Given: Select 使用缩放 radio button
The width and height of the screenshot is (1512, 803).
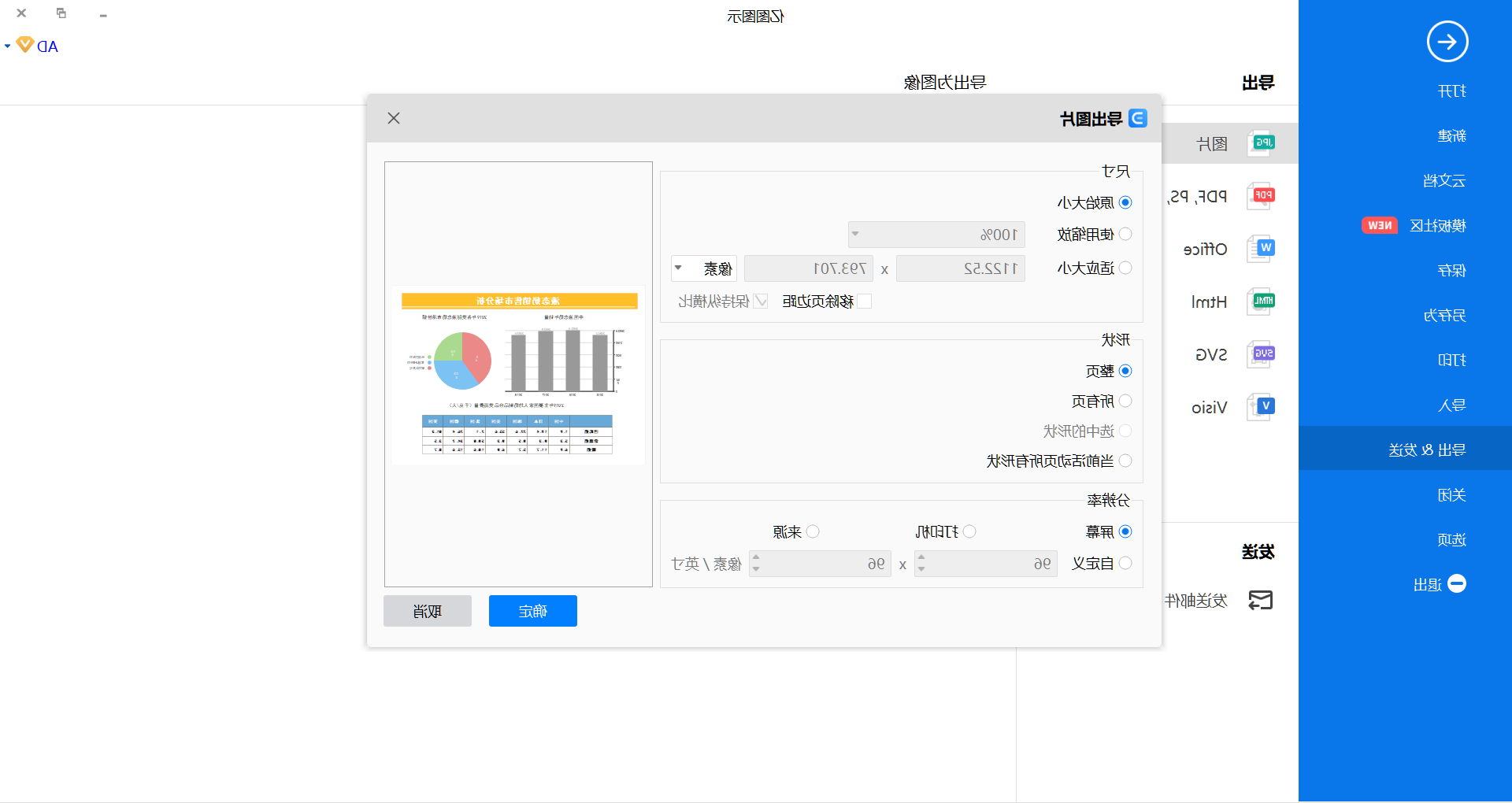Looking at the screenshot, I should coord(1125,234).
